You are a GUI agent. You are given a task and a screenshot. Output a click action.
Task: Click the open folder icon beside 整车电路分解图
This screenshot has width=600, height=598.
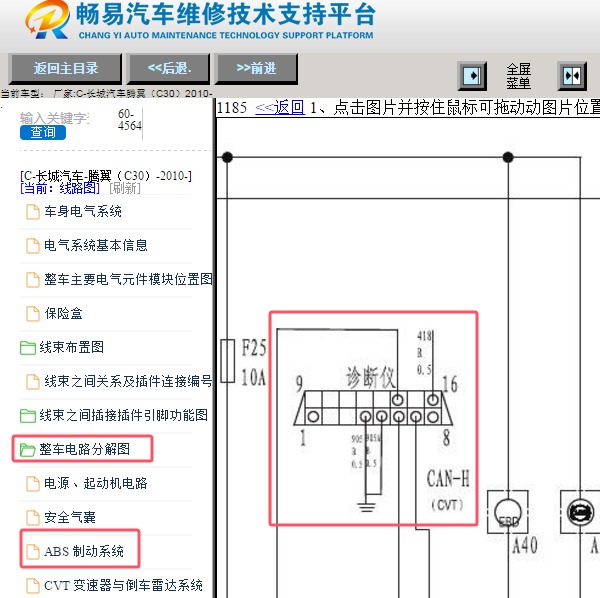click(x=28, y=450)
